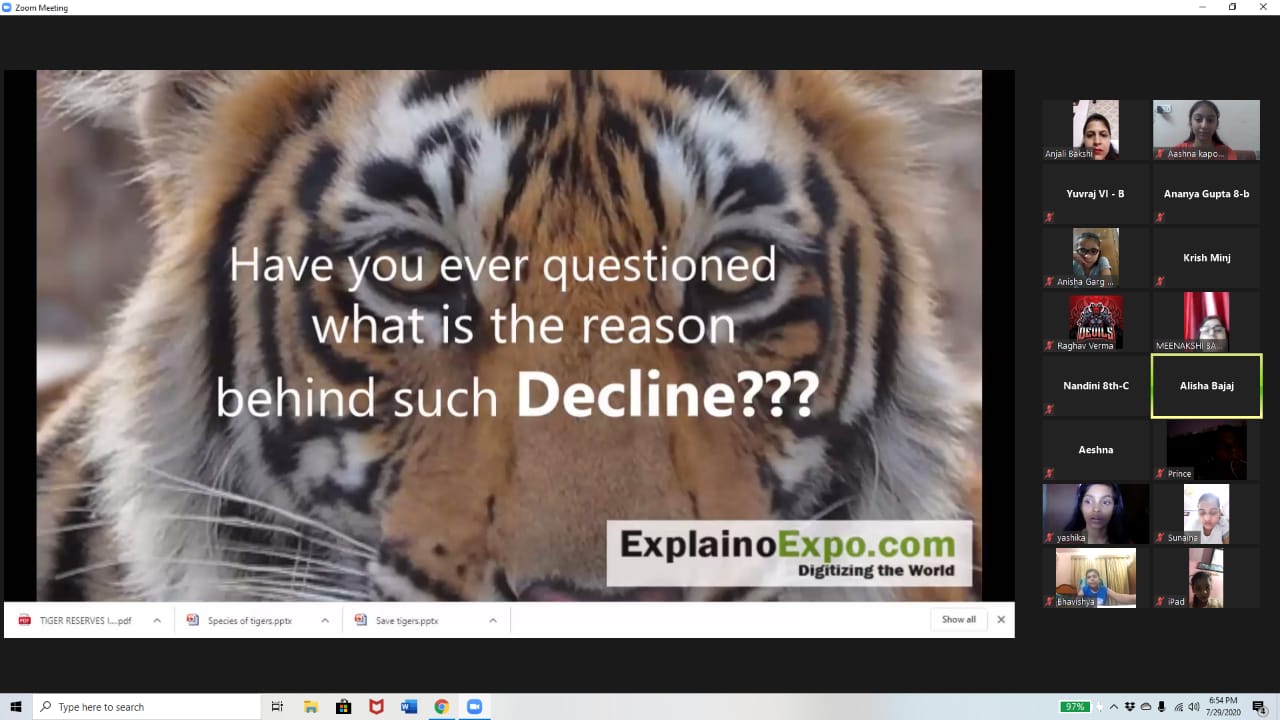This screenshot has height=720, width=1280.
Task: Expand options for TIGER RESERVES pdf download
Action: coord(157,620)
